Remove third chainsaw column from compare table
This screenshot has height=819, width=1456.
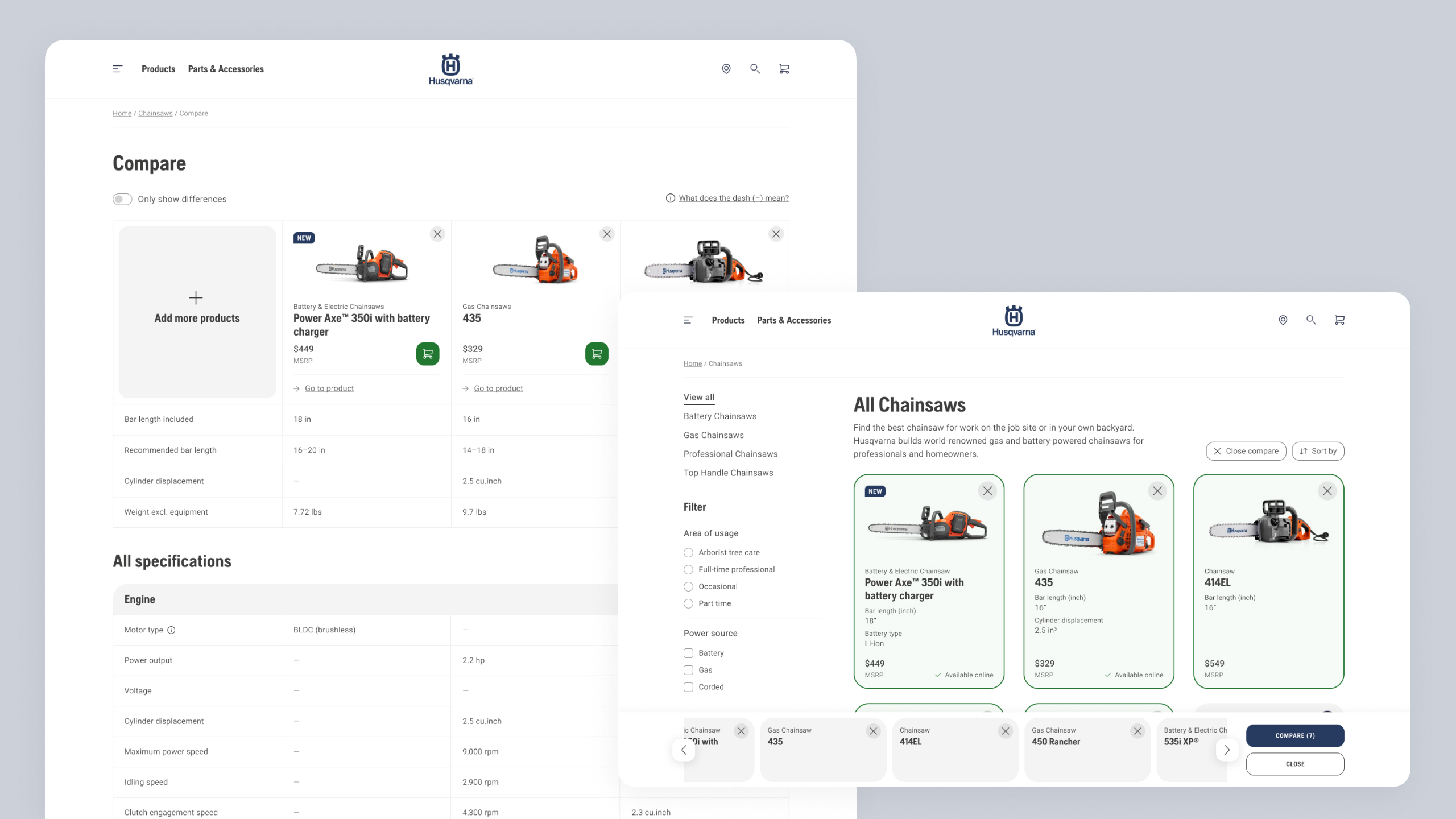(x=776, y=234)
